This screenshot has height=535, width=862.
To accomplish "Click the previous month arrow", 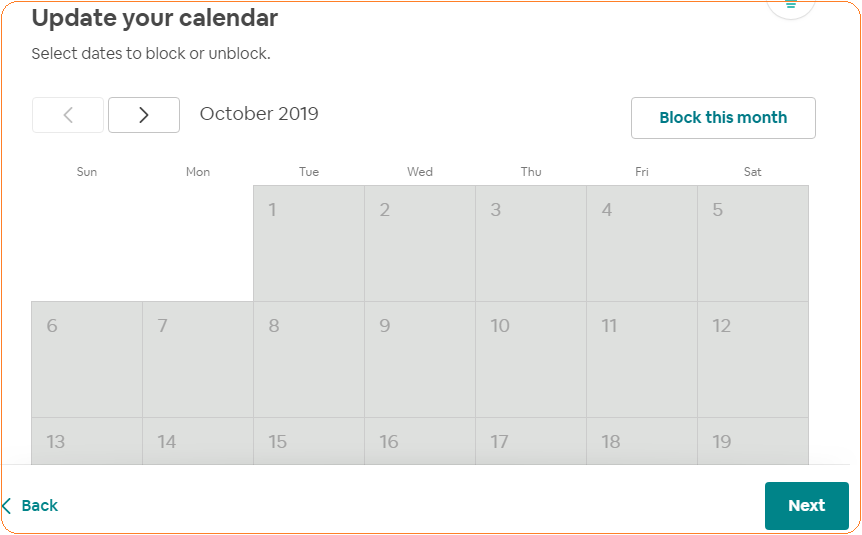I will point(68,115).
